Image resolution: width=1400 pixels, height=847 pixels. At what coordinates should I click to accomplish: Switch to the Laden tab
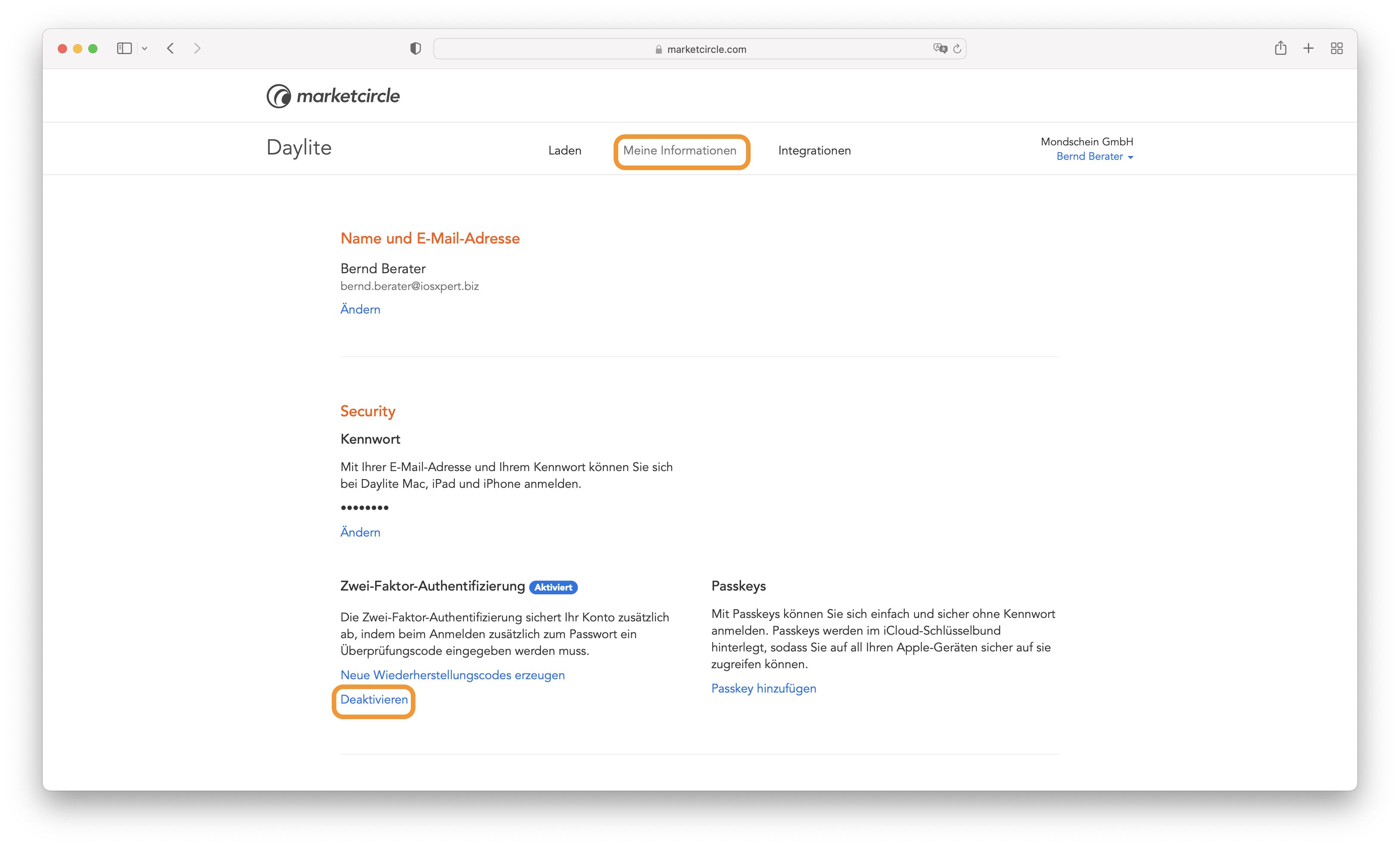point(565,151)
